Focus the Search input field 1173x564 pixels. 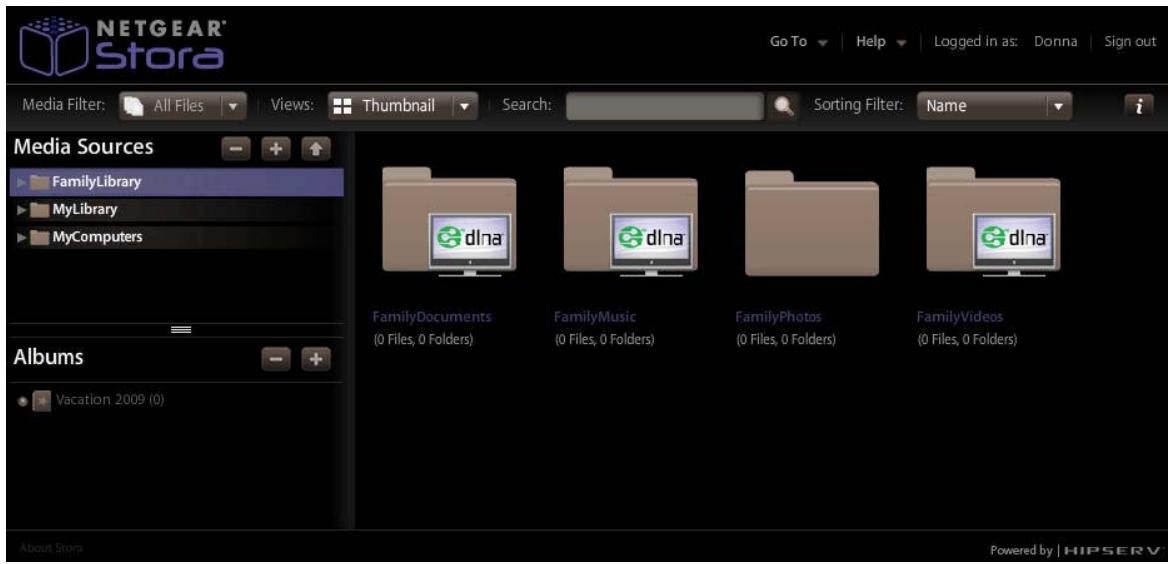click(664, 106)
